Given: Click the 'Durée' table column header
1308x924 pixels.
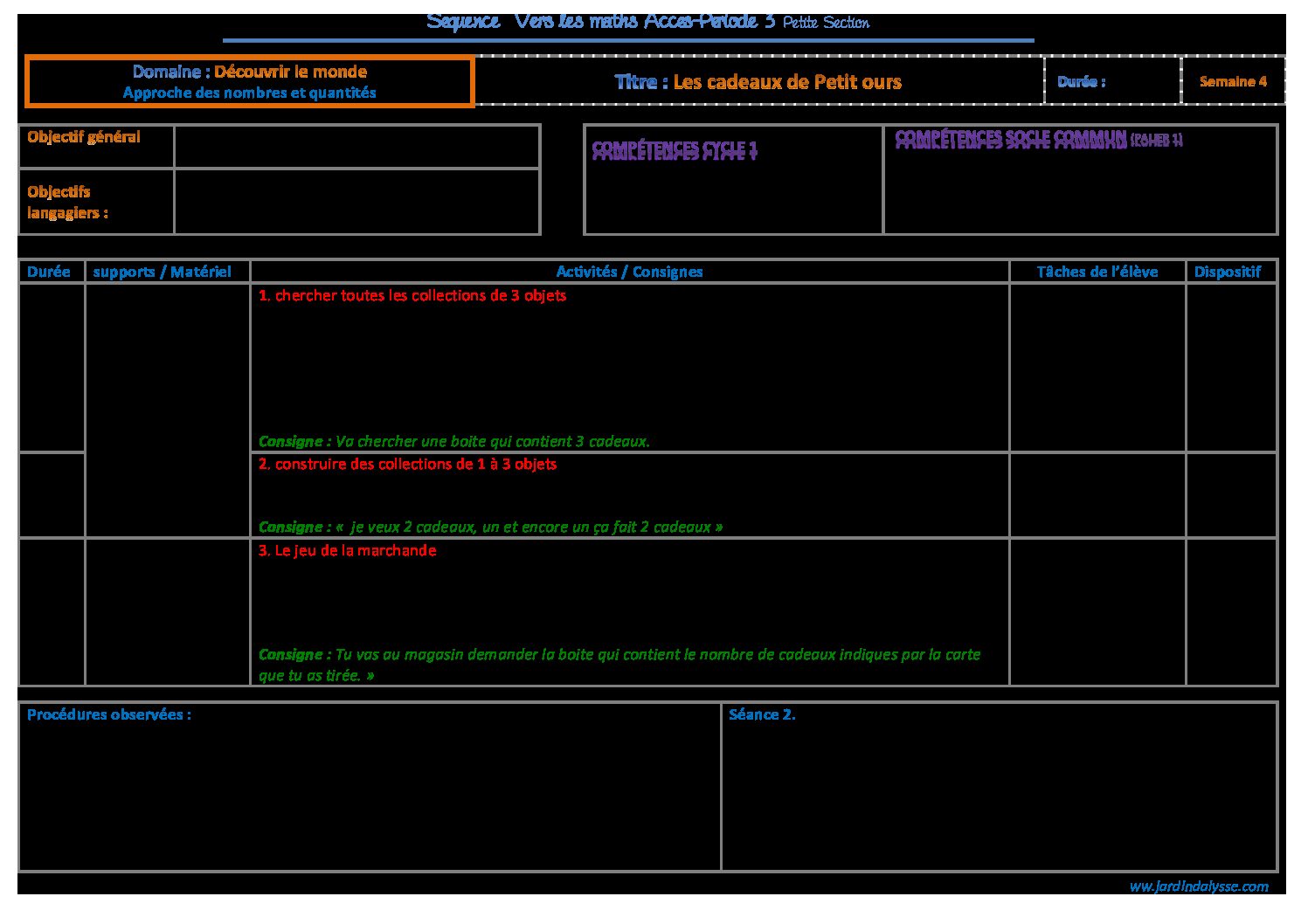Looking at the screenshot, I should click(49, 272).
